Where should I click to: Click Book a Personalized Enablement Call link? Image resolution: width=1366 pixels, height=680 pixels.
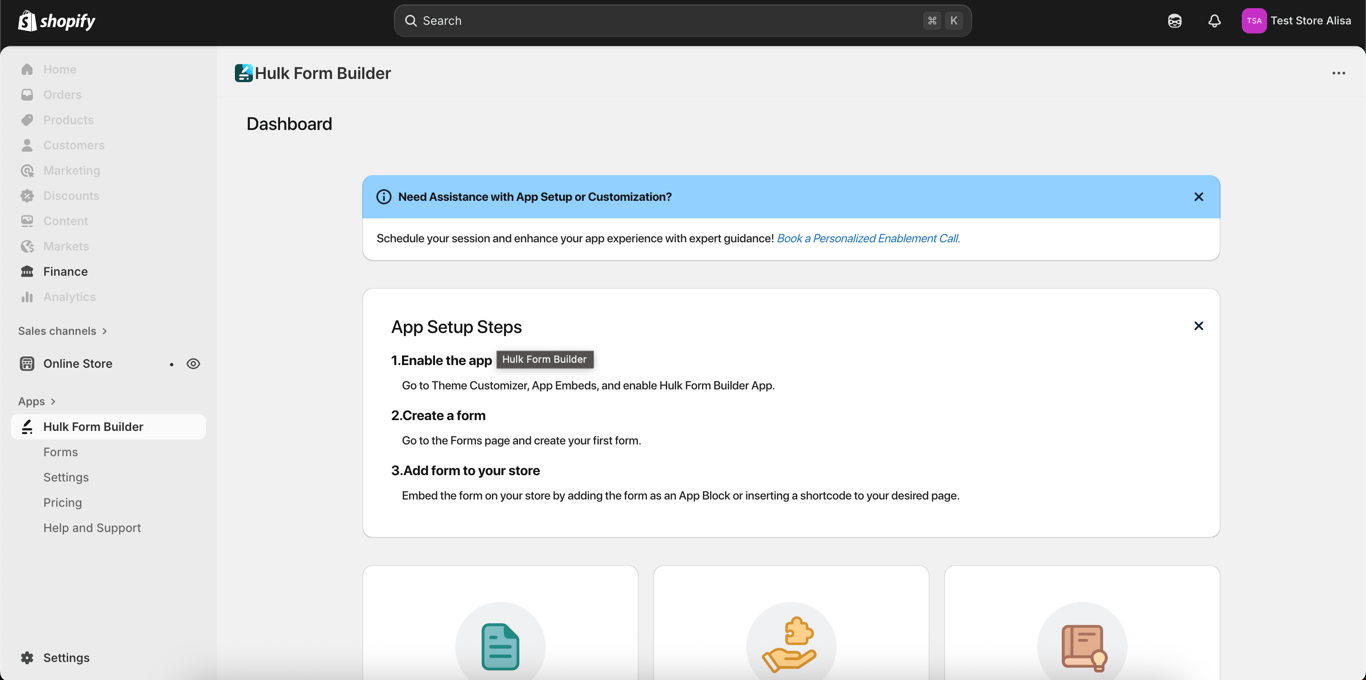coord(868,239)
